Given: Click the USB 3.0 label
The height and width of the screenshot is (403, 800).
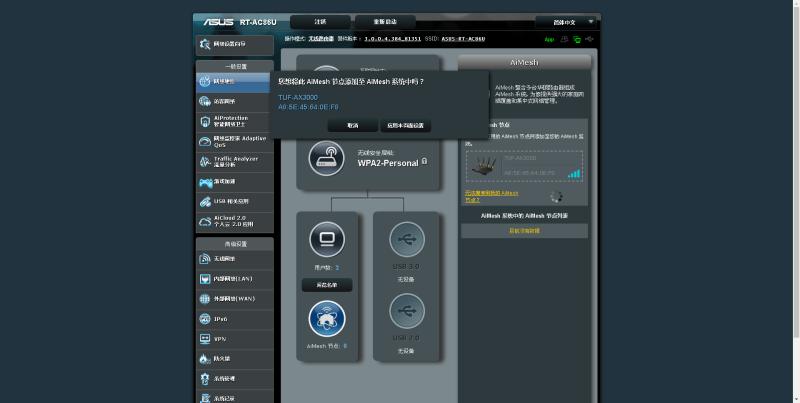Looking at the screenshot, I should (406, 267).
